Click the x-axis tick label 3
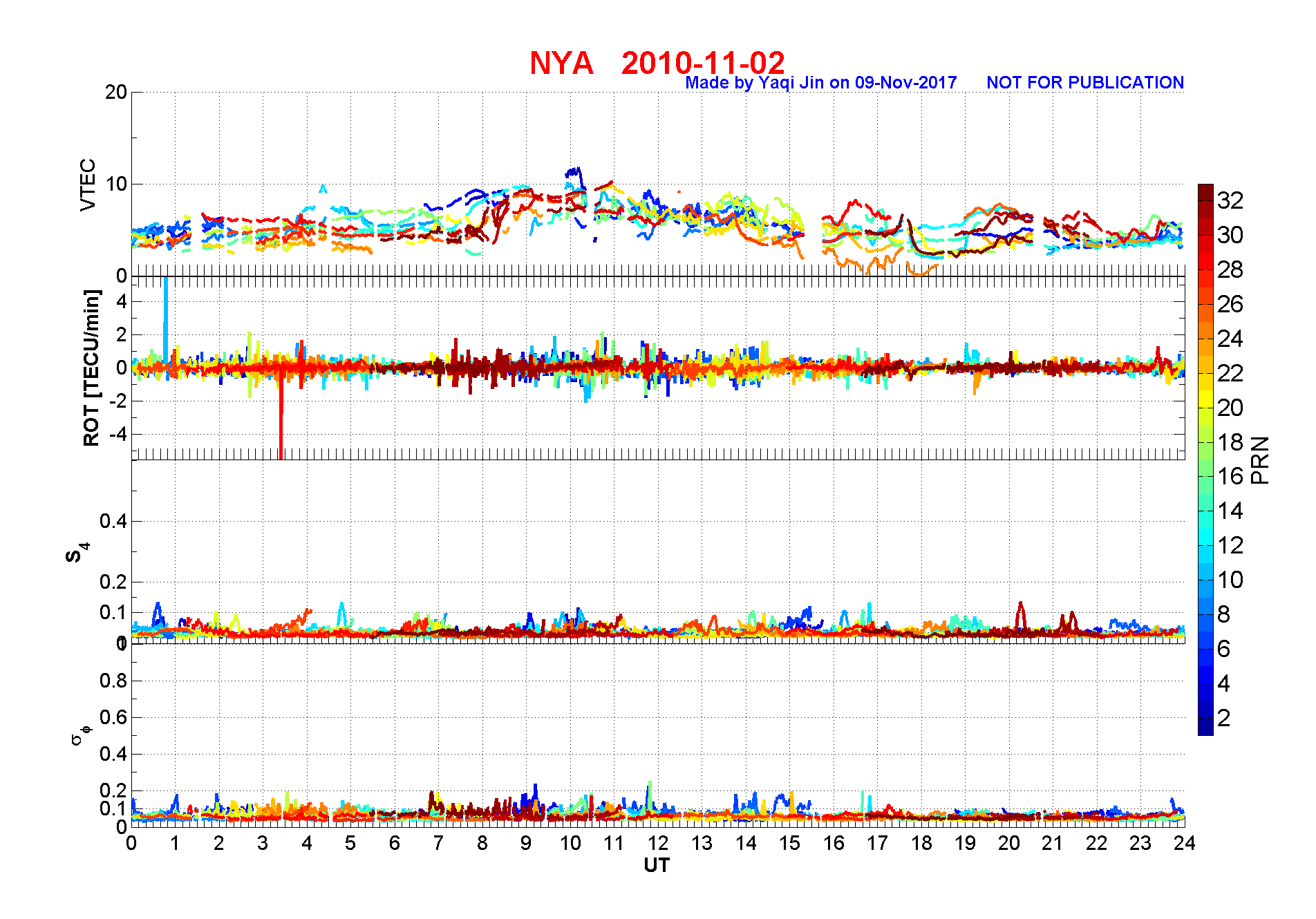Screen dimensions: 1316x919 coord(263,843)
